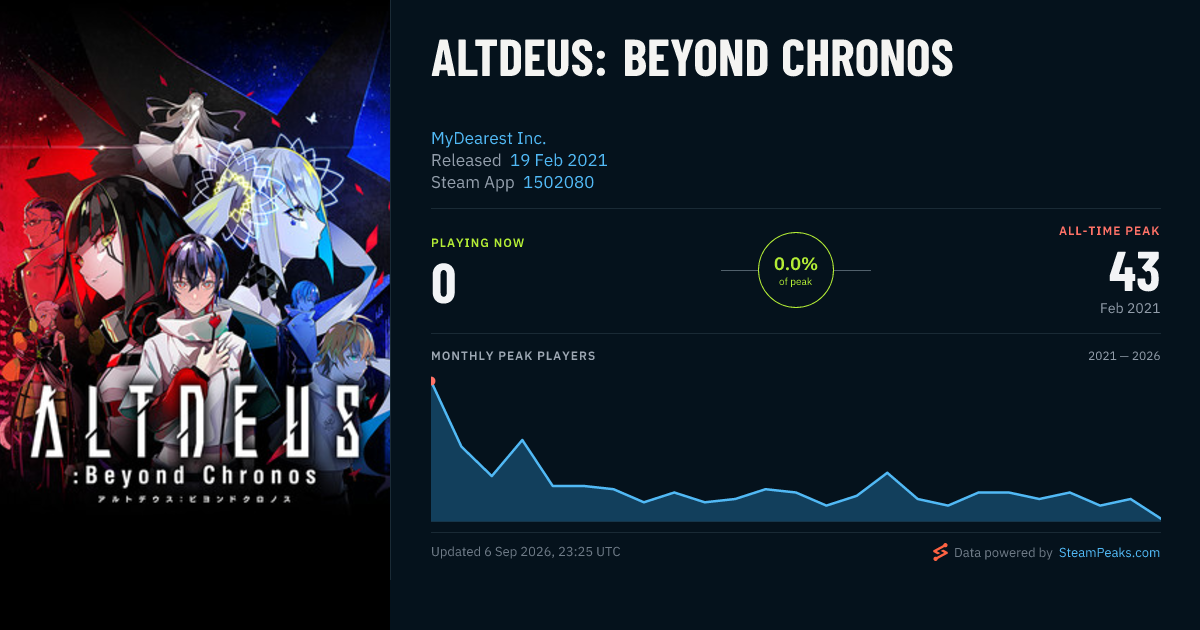The width and height of the screenshot is (1200, 630).
Task: Click the 2021 — 2026 range label
Action: [x=1124, y=356]
